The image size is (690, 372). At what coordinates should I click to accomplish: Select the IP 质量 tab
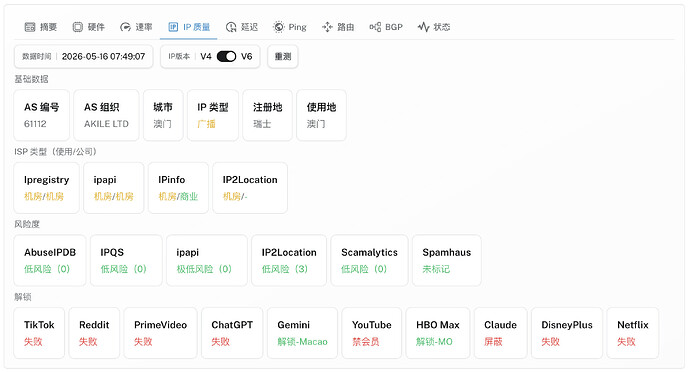(x=189, y=27)
